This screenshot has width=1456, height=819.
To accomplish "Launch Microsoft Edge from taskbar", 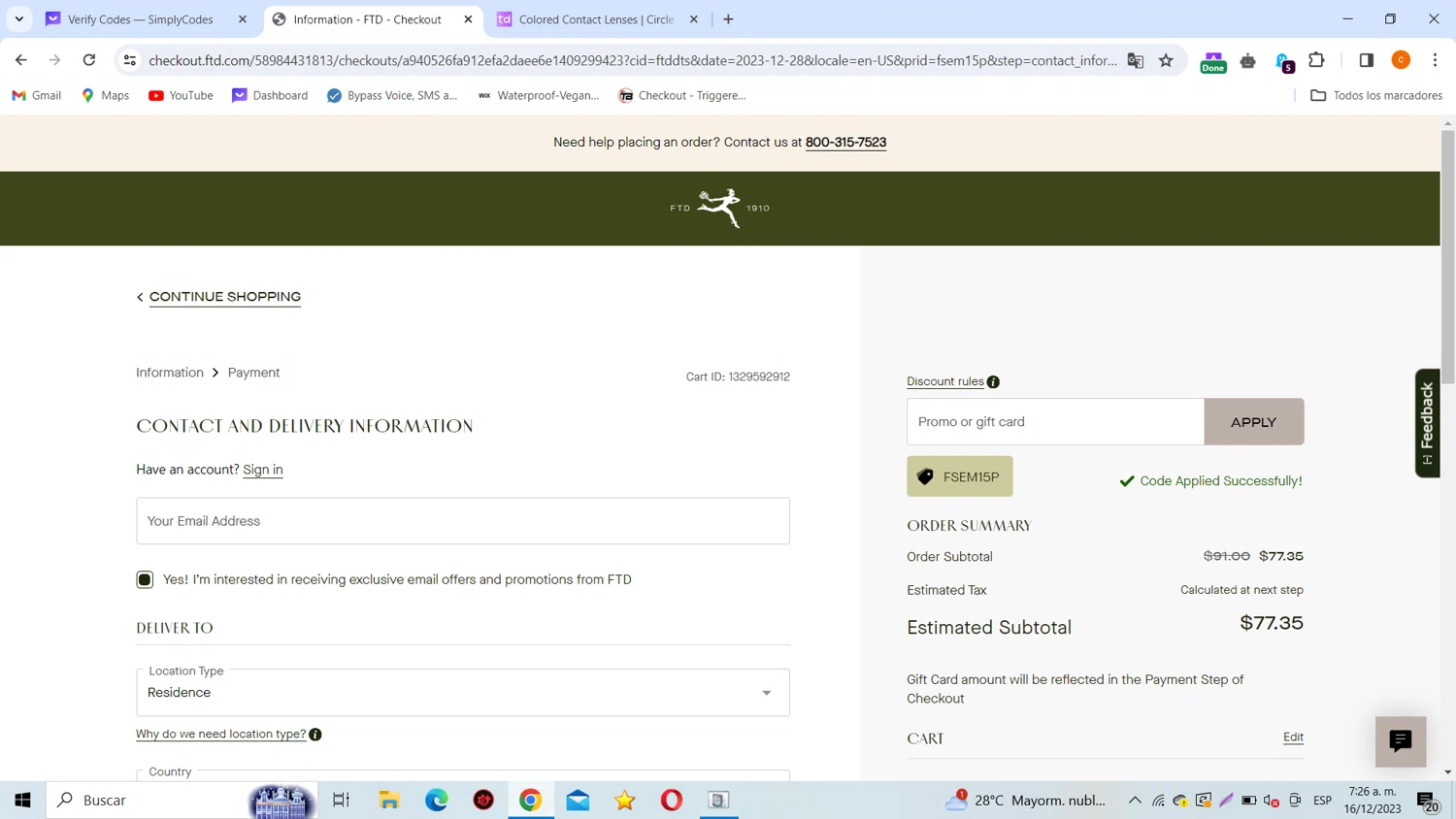I will click(437, 801).
